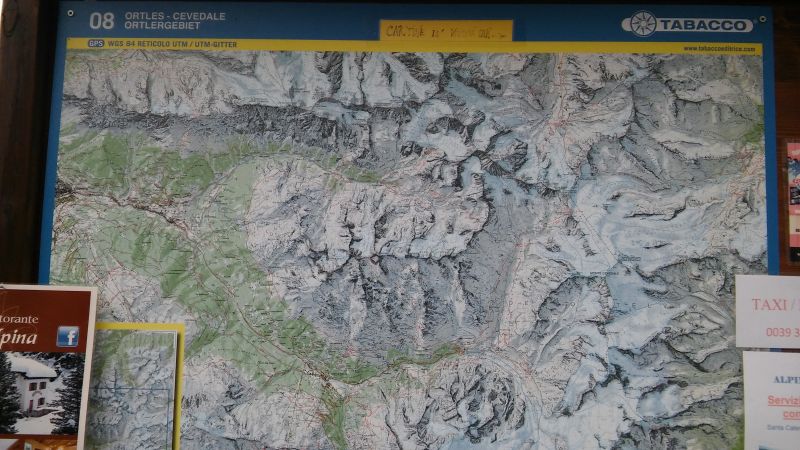Click the map sheet number 08
Image resolution: width=800 pixels, height=450 pixels.
[x=102, y=21]
